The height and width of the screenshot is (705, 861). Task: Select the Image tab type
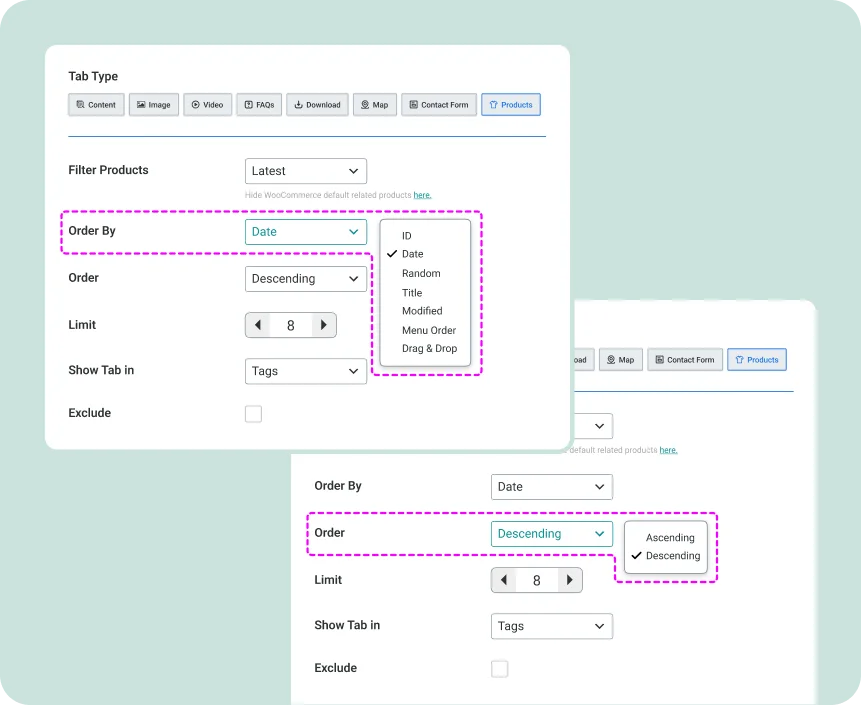[153, 105]
